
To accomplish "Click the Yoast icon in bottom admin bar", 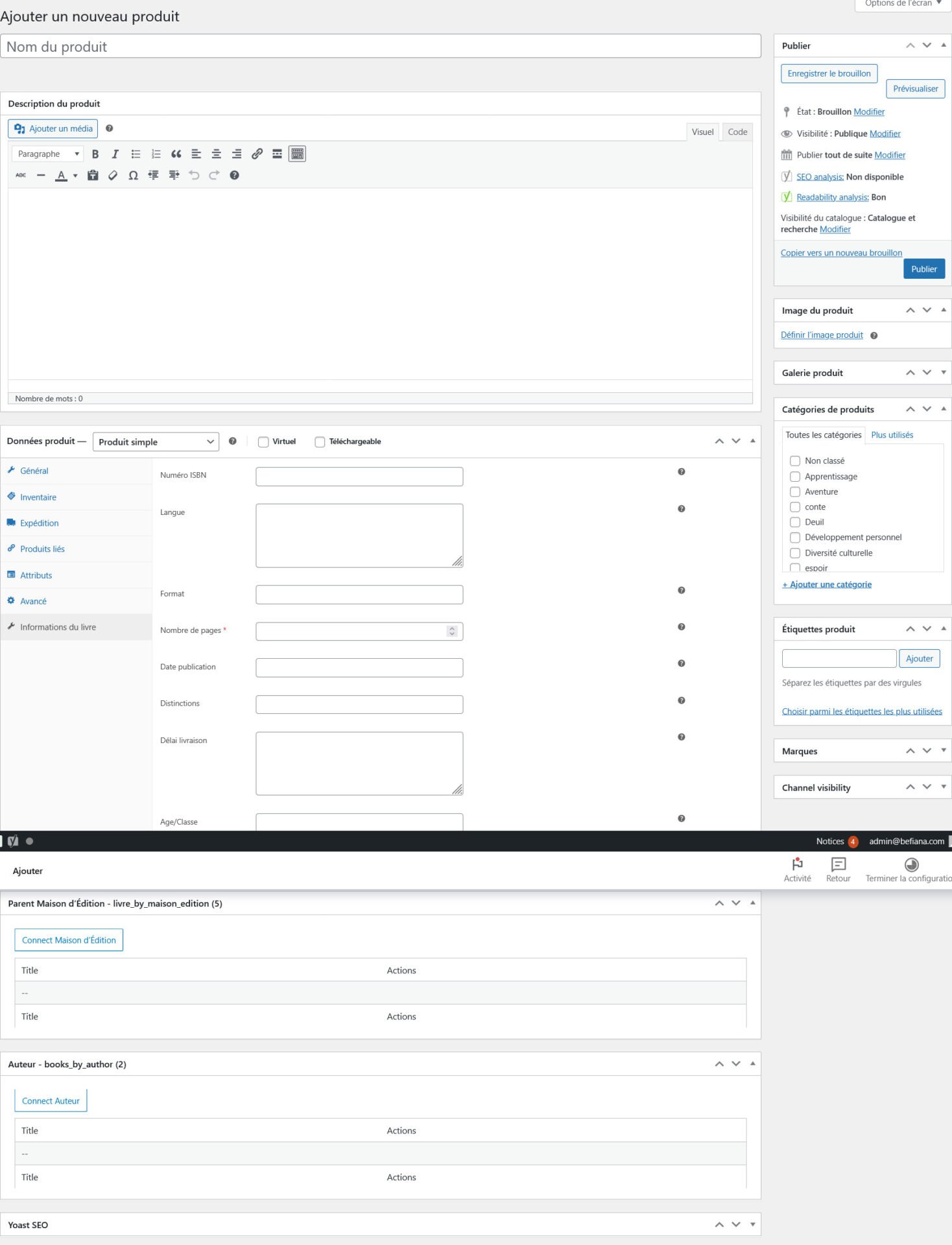I will point(13,841).
